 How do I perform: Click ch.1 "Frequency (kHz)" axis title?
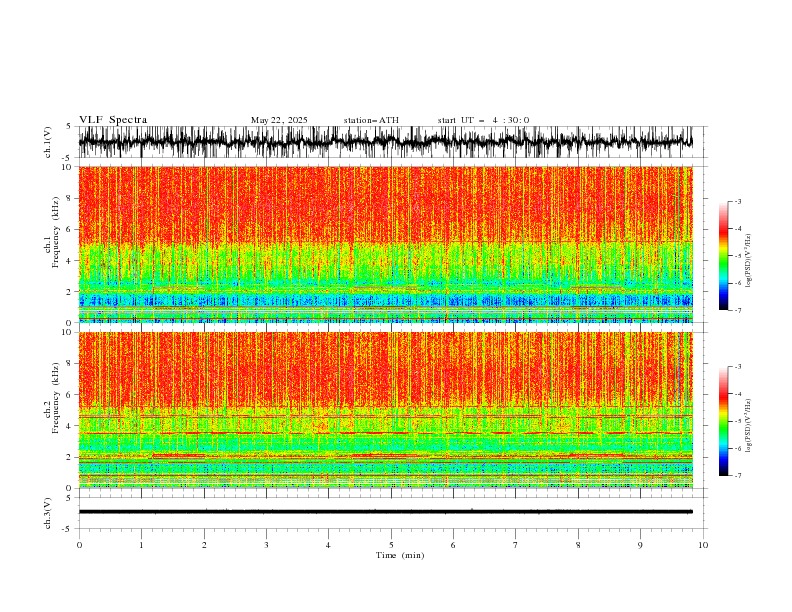56,232
